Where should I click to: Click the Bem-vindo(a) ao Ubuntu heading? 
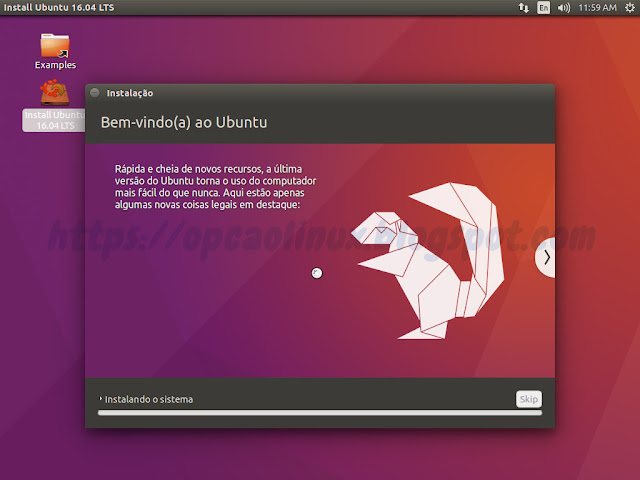184,122
